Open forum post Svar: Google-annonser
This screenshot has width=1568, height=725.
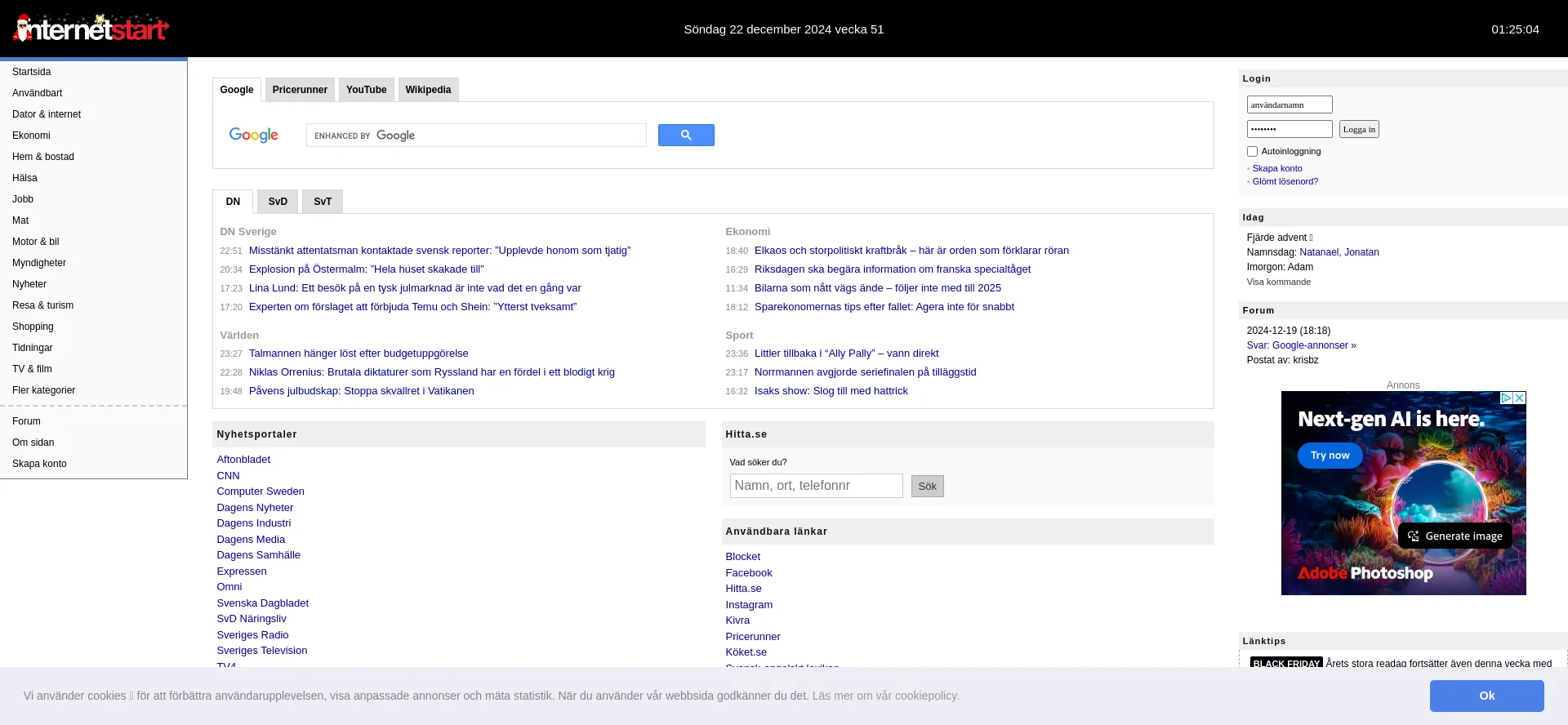pyautogui.click(x=1298, y=345)
